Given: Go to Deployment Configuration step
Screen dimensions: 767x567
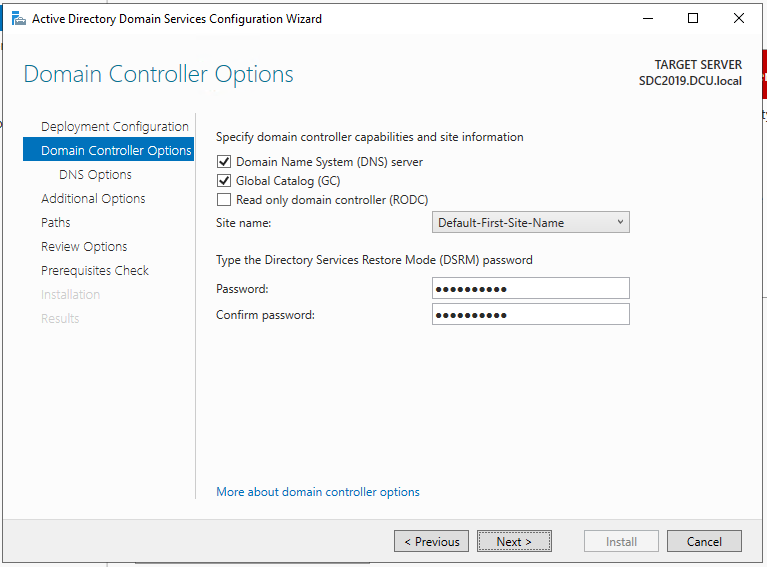Looking at the screenshot, I should pos(114,127).
